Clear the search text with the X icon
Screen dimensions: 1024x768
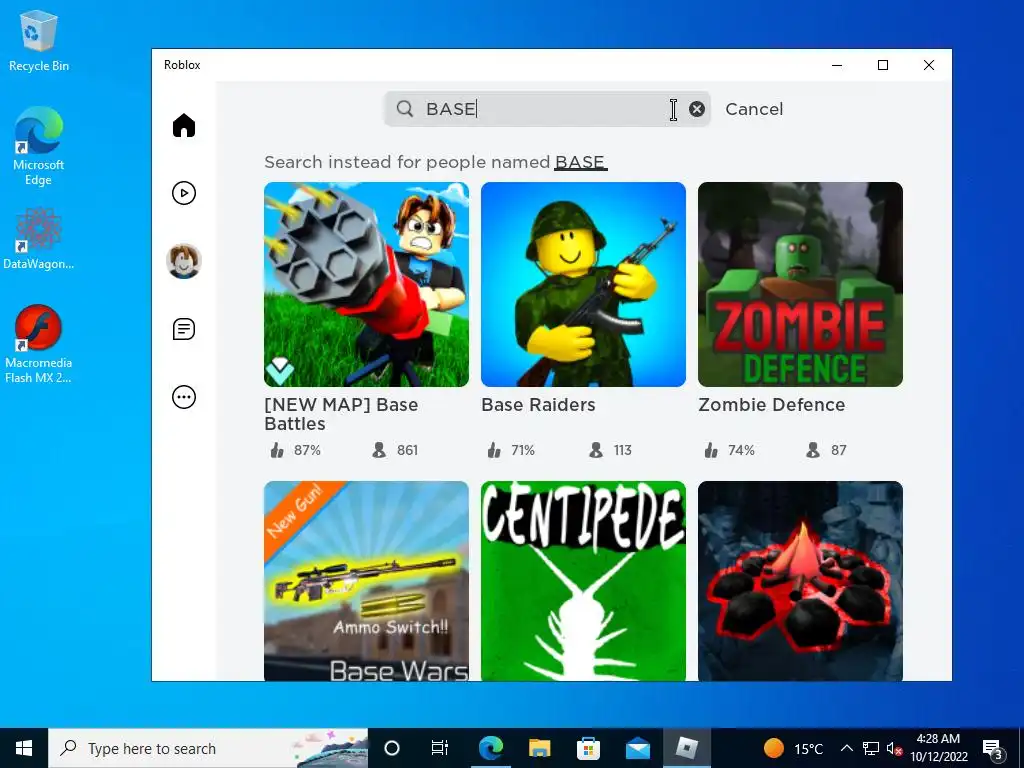(697, 109)
